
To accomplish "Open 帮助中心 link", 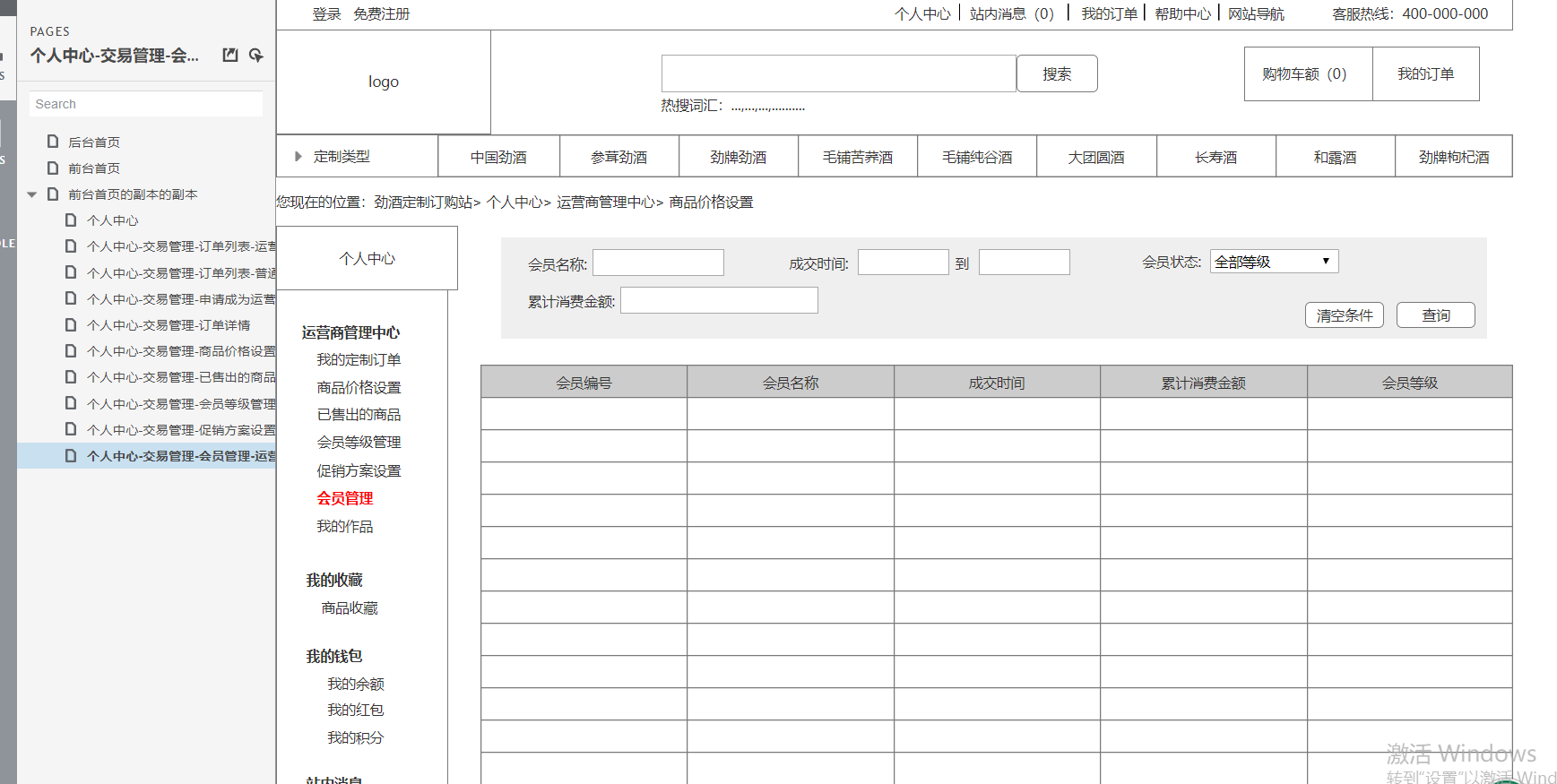I will pyautogui.click(x=1182, y=14).
